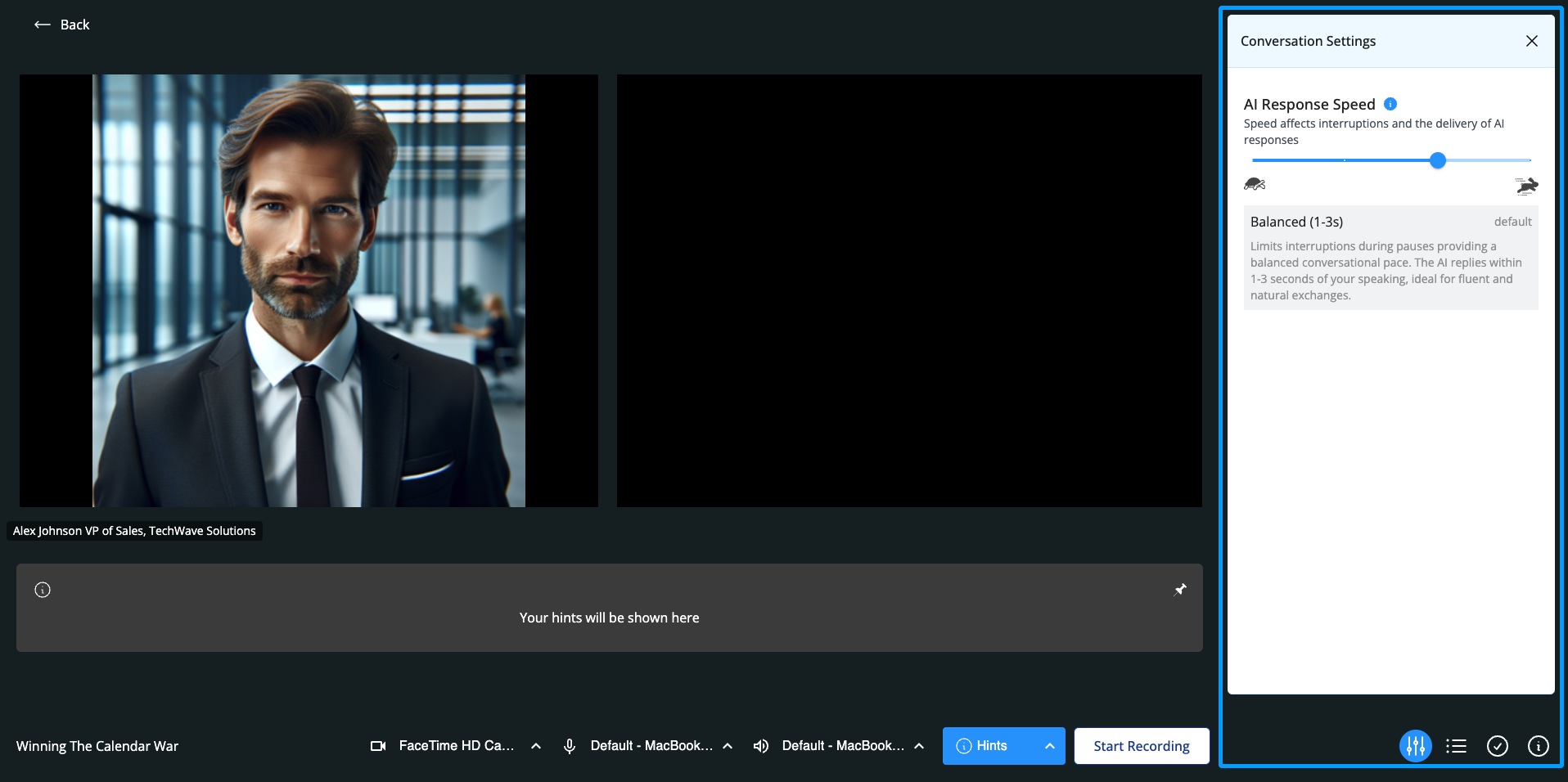
Task: Expand the microphone device dropdown chevron
Action: point(728,746)
